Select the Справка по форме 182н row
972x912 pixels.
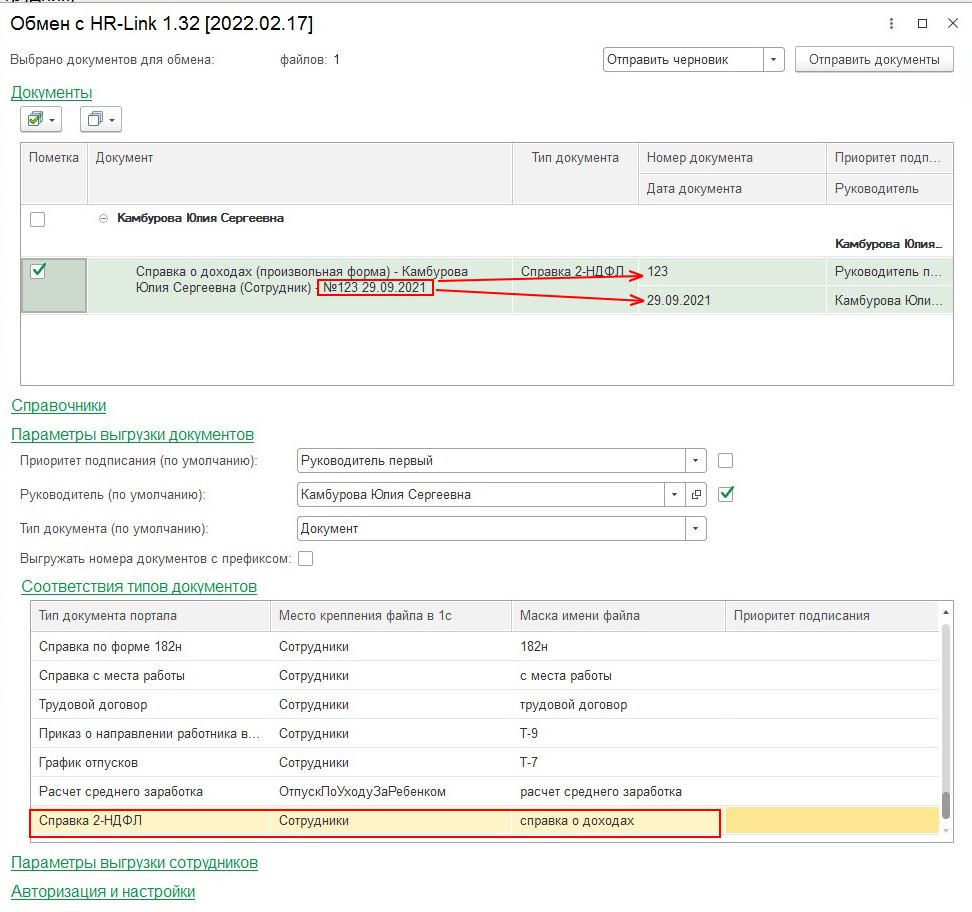point(485,647)
